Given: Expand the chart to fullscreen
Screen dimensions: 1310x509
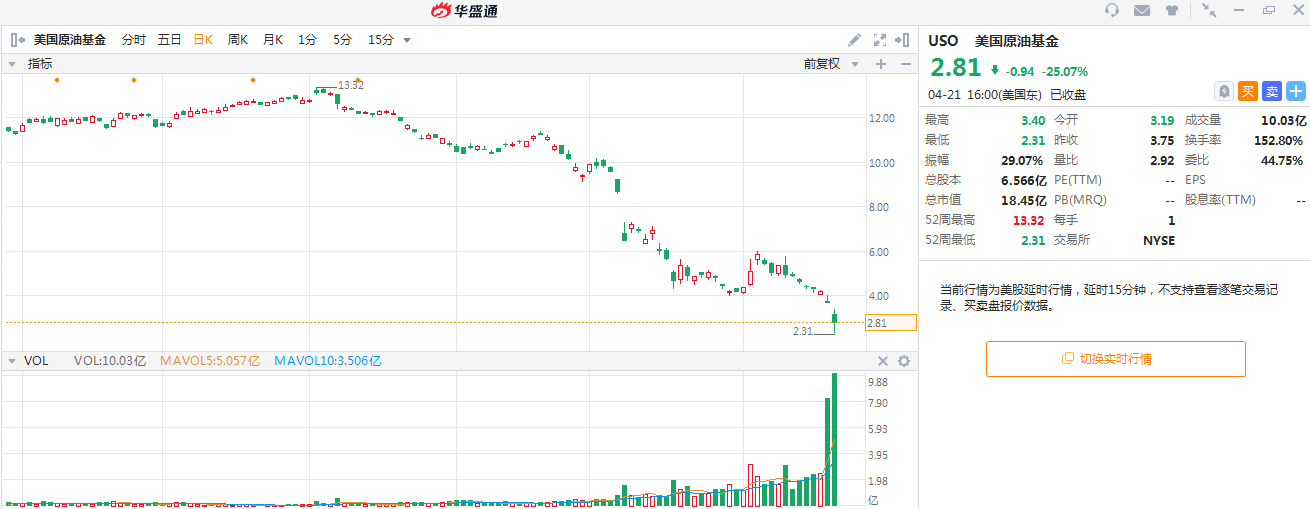Looking at the screenshot, I should [x=880, y=40].
